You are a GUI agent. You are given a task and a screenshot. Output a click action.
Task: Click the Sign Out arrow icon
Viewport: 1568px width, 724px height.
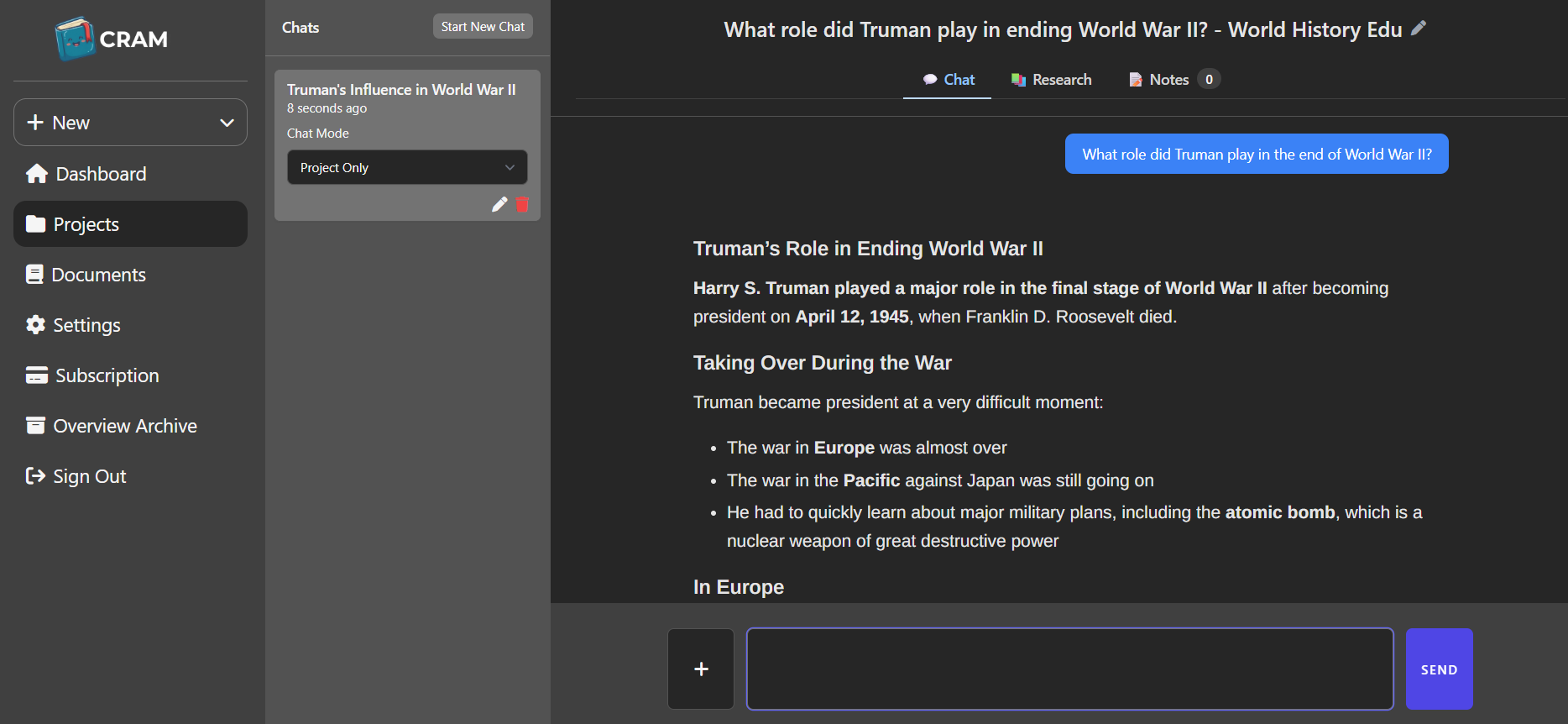(x=35, y=476)
